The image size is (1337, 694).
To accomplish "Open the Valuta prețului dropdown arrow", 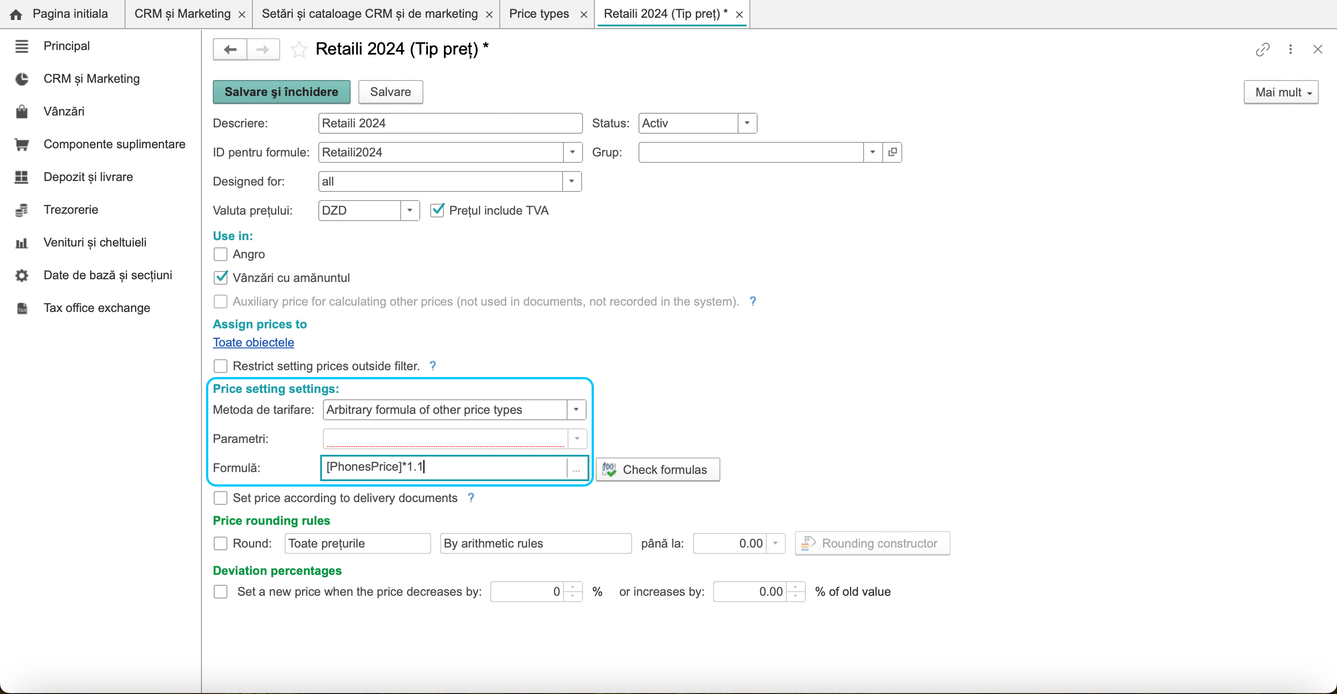I will [410, 210].
